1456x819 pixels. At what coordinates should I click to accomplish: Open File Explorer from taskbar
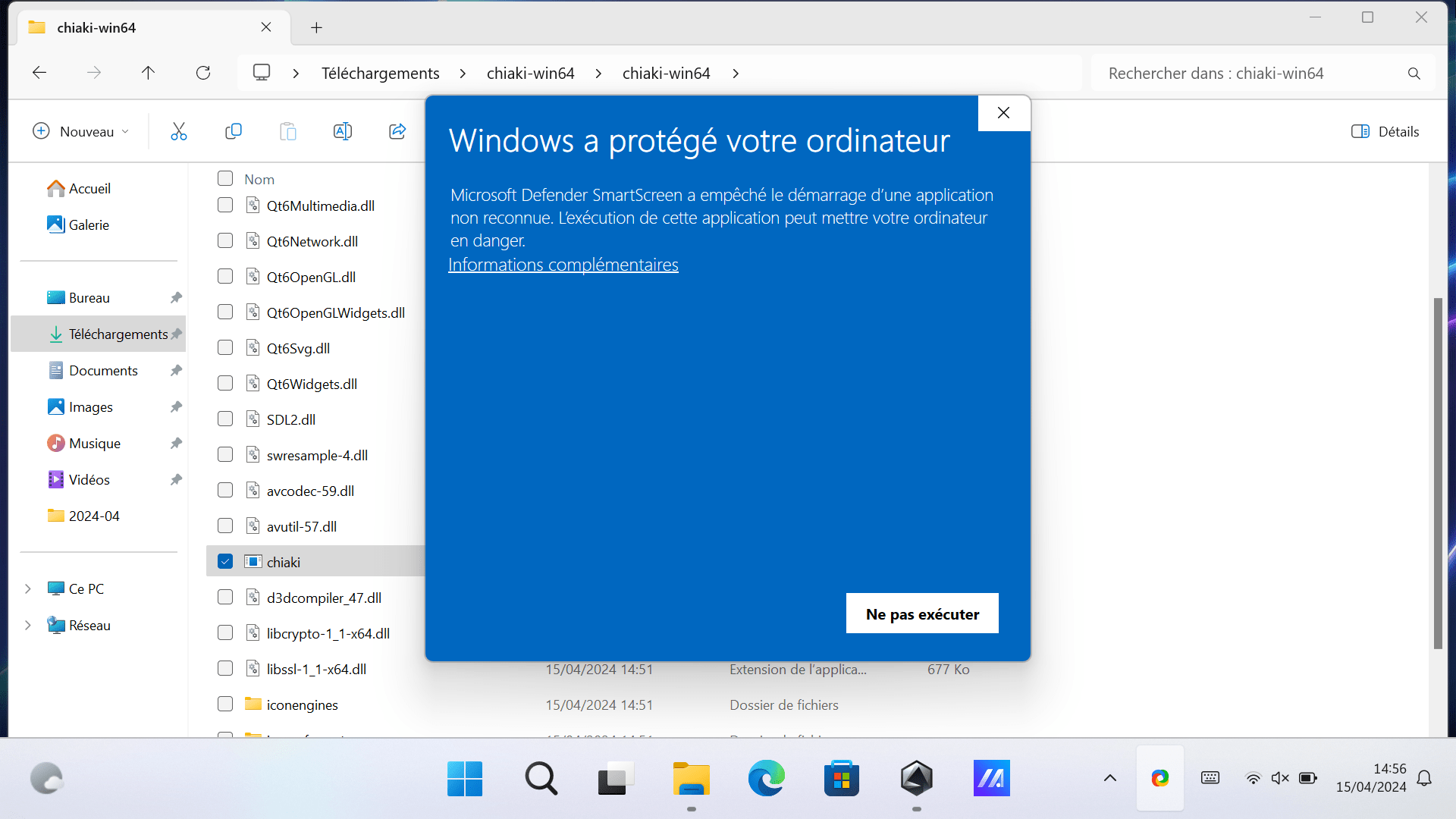[691, 778]
